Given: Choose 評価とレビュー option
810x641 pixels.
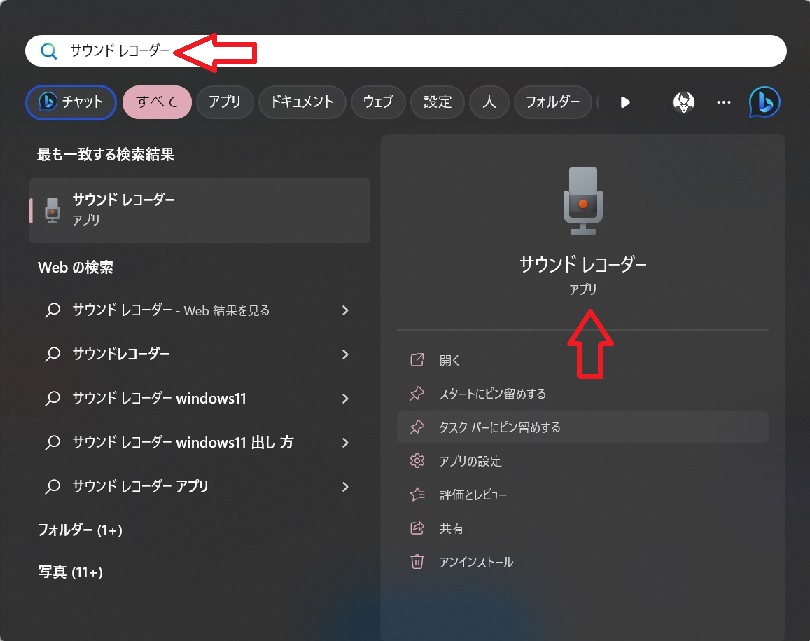Looking at the screenshot, I should (583, 495).
